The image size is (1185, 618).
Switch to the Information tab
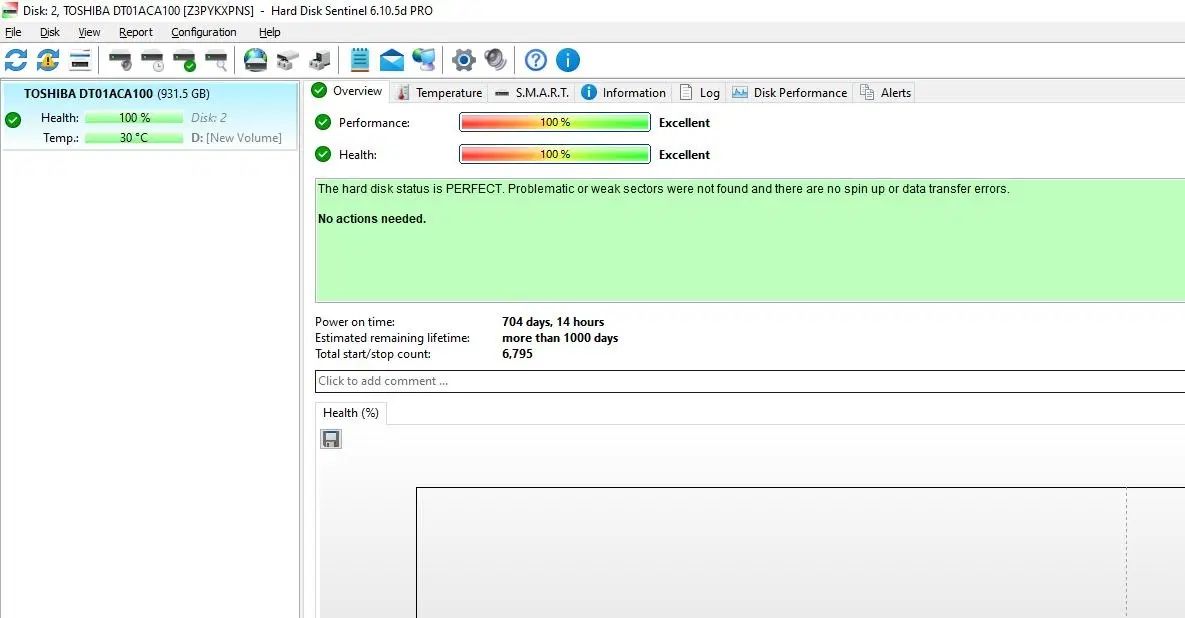tap(623, 93)
